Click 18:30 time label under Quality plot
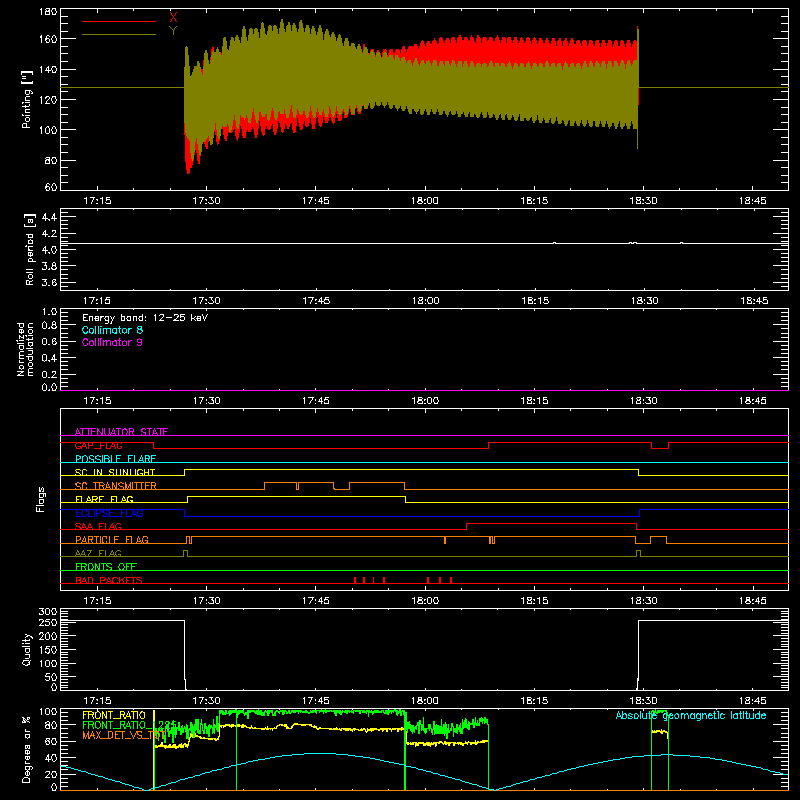Viewport: 800px width, 800px height. coord(643,701)
